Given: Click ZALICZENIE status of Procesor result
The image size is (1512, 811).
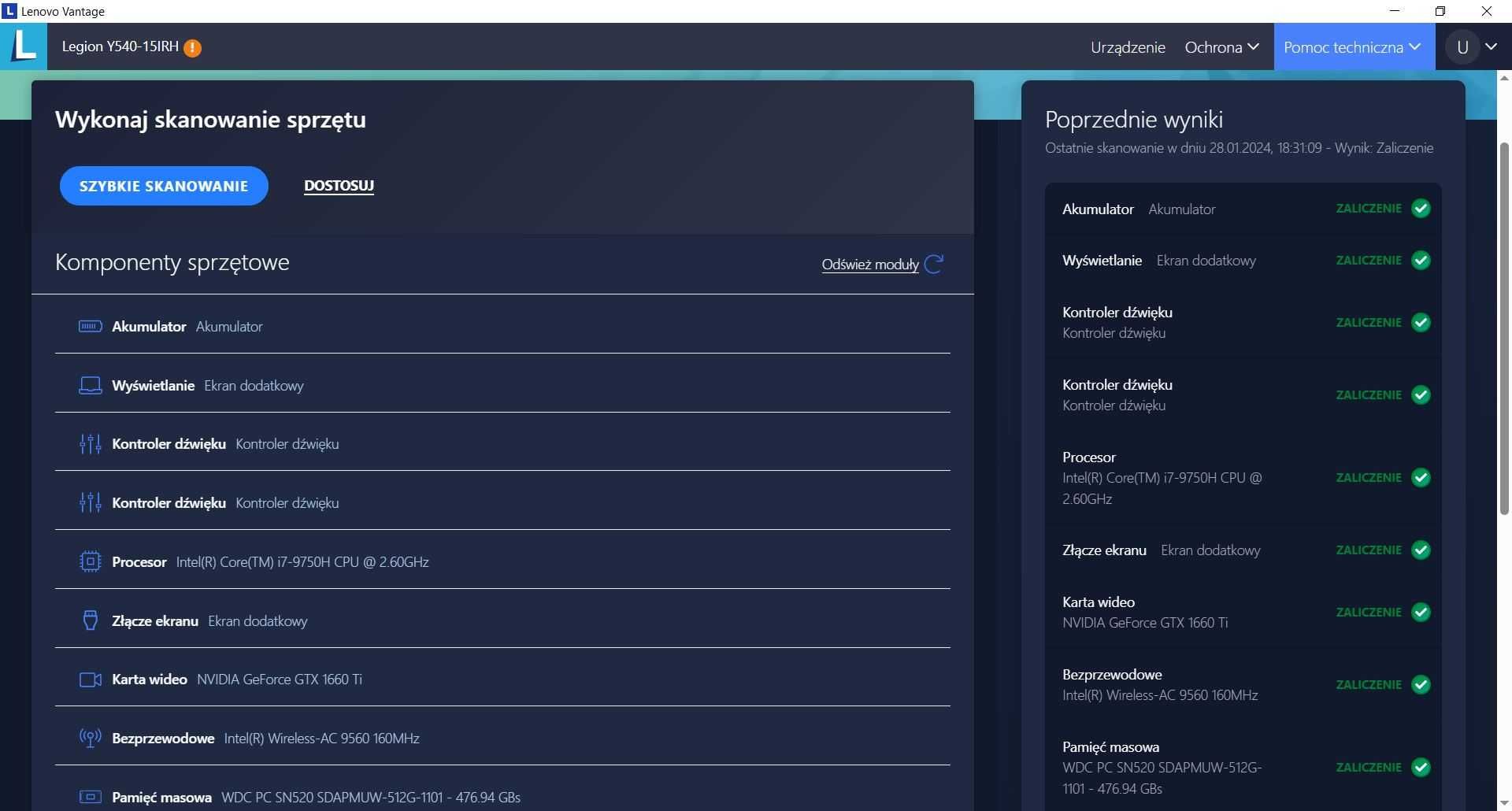Looking at the screenshot, I should 1369,478.
